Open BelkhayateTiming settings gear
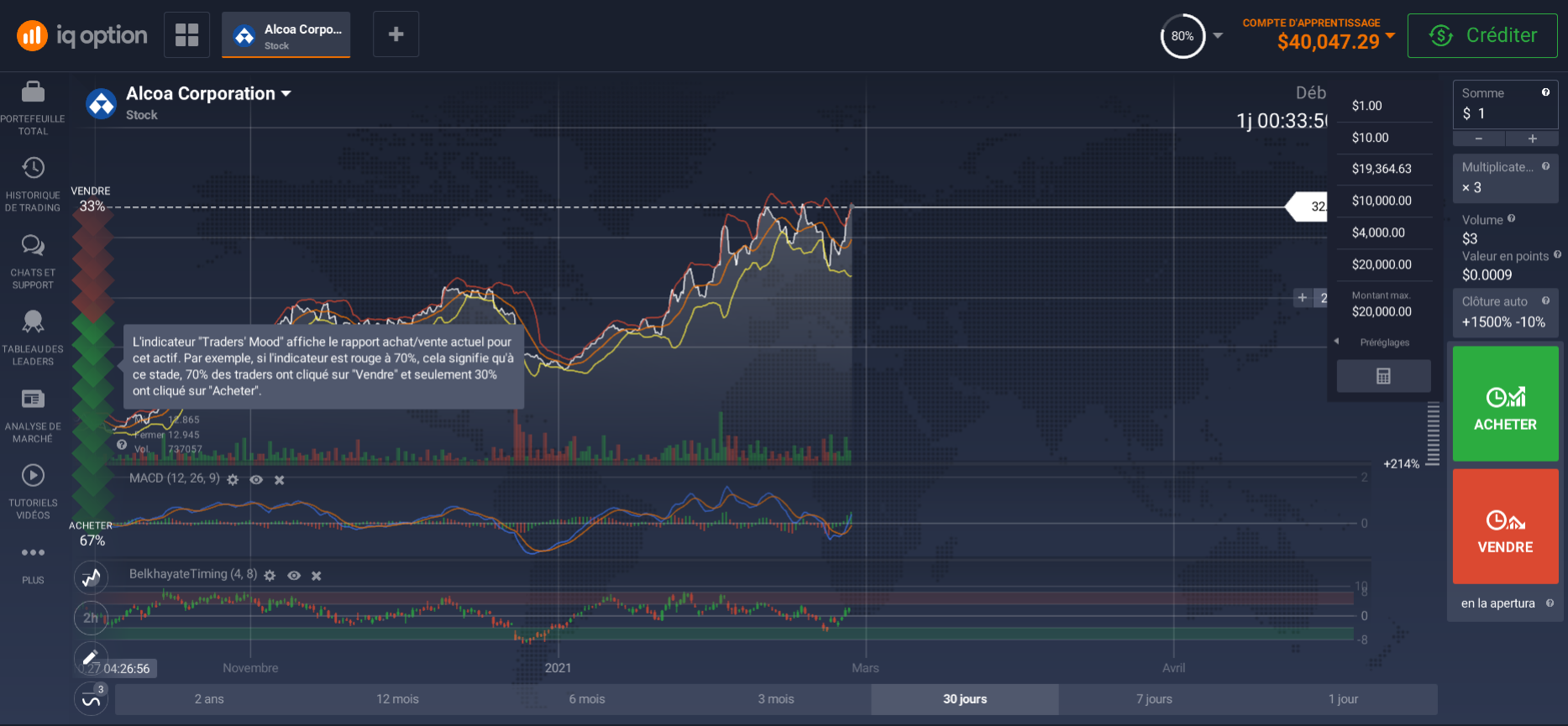The height and width of the screenshot is (726, 1568). point(270,576)
